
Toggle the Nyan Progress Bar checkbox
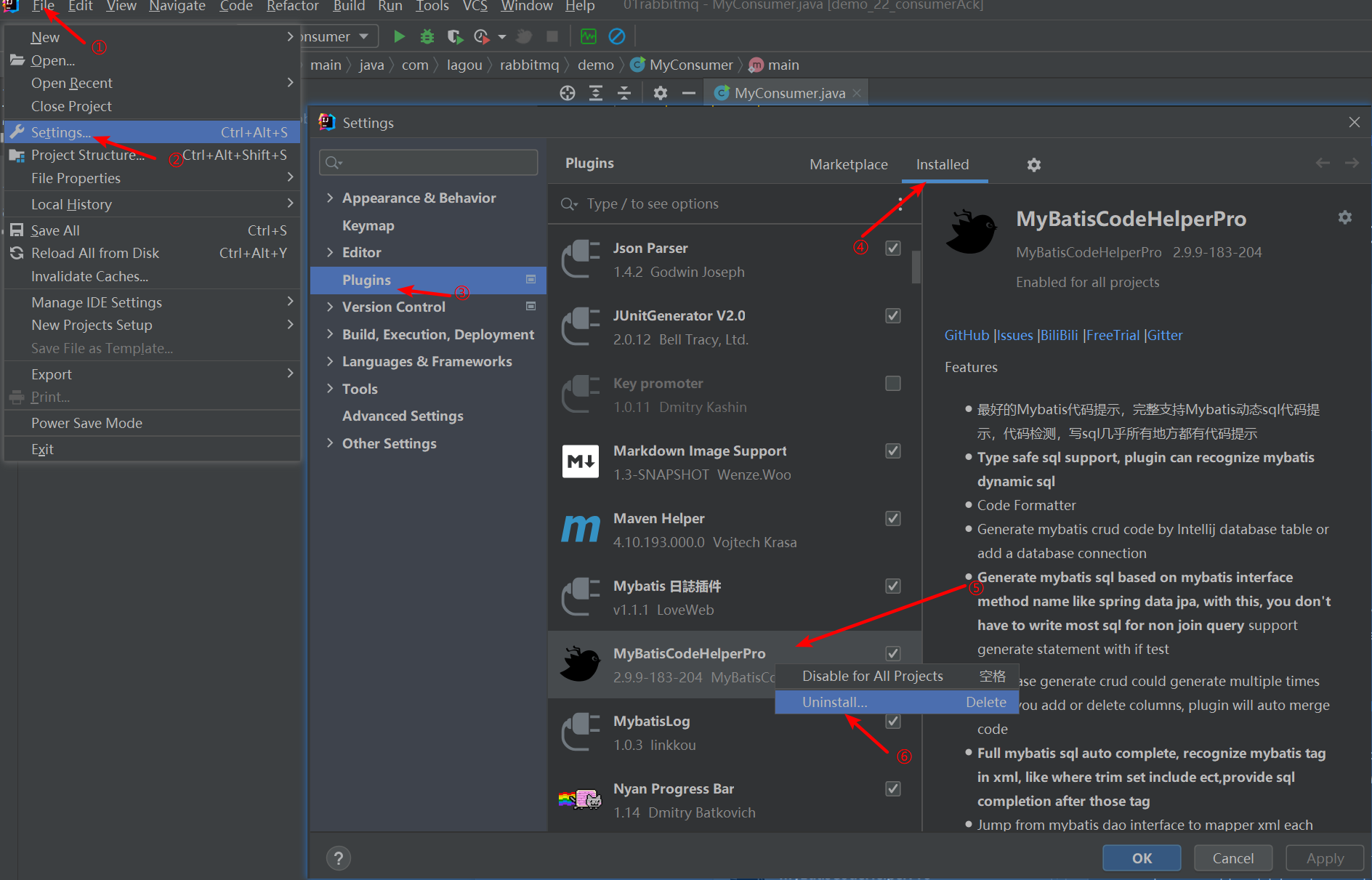(x=893, y=788)
